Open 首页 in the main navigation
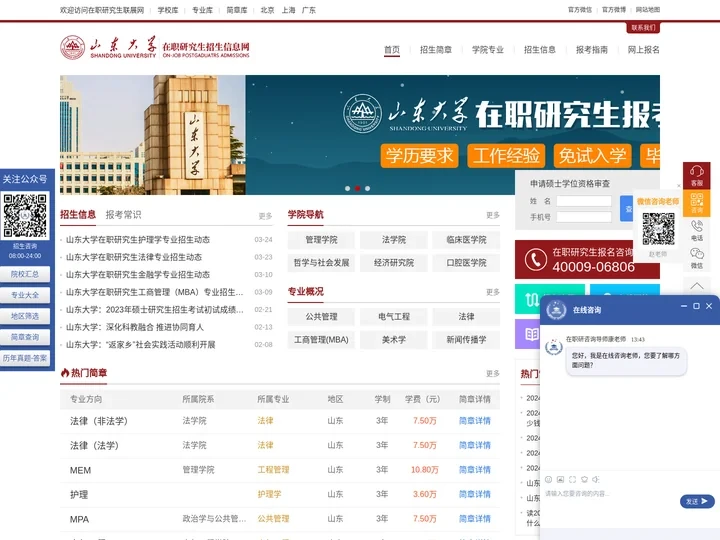This screenshot has width=720, height=540. coord(392,50)
